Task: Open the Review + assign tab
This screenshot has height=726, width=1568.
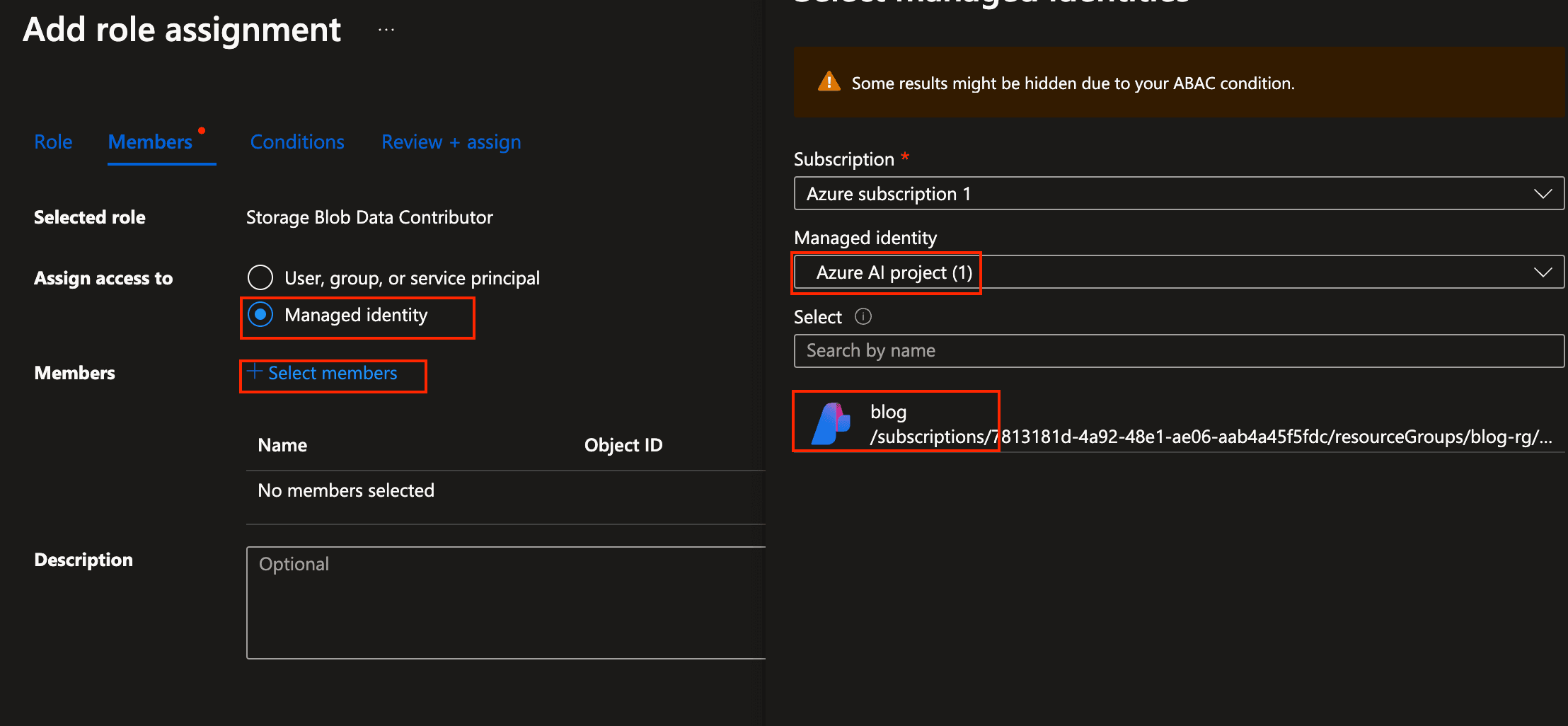Action: (451, 142)
